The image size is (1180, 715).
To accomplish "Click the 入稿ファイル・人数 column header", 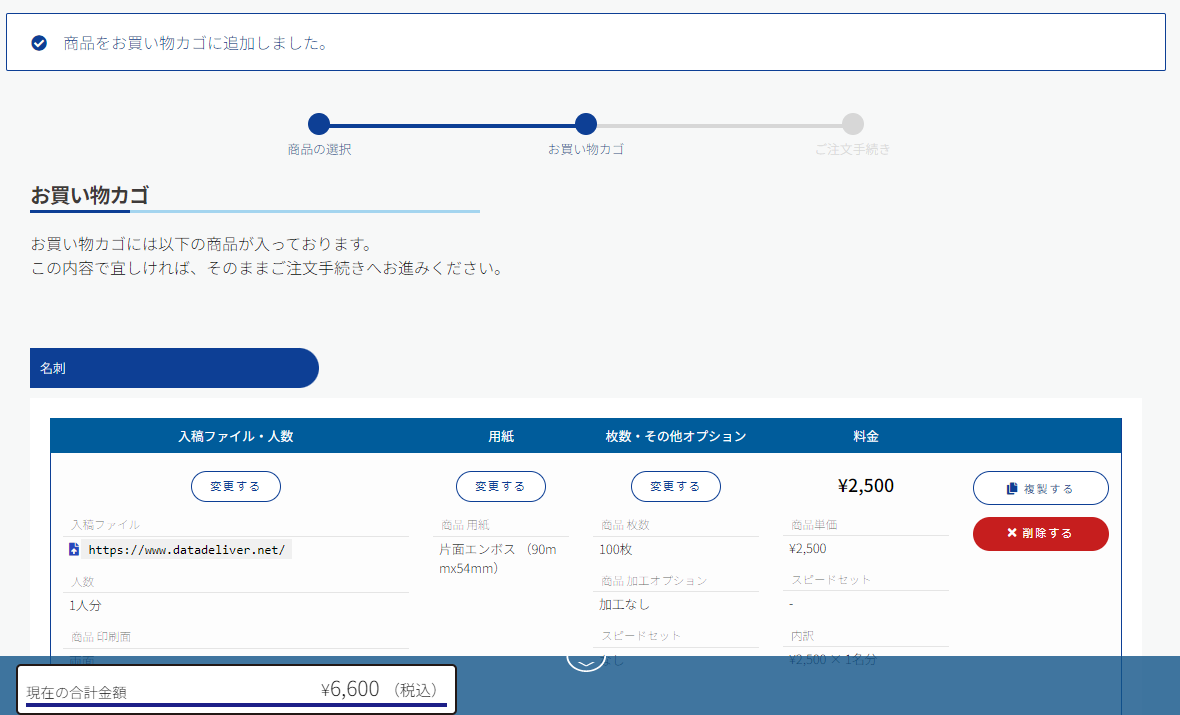I will coord(236,436).
